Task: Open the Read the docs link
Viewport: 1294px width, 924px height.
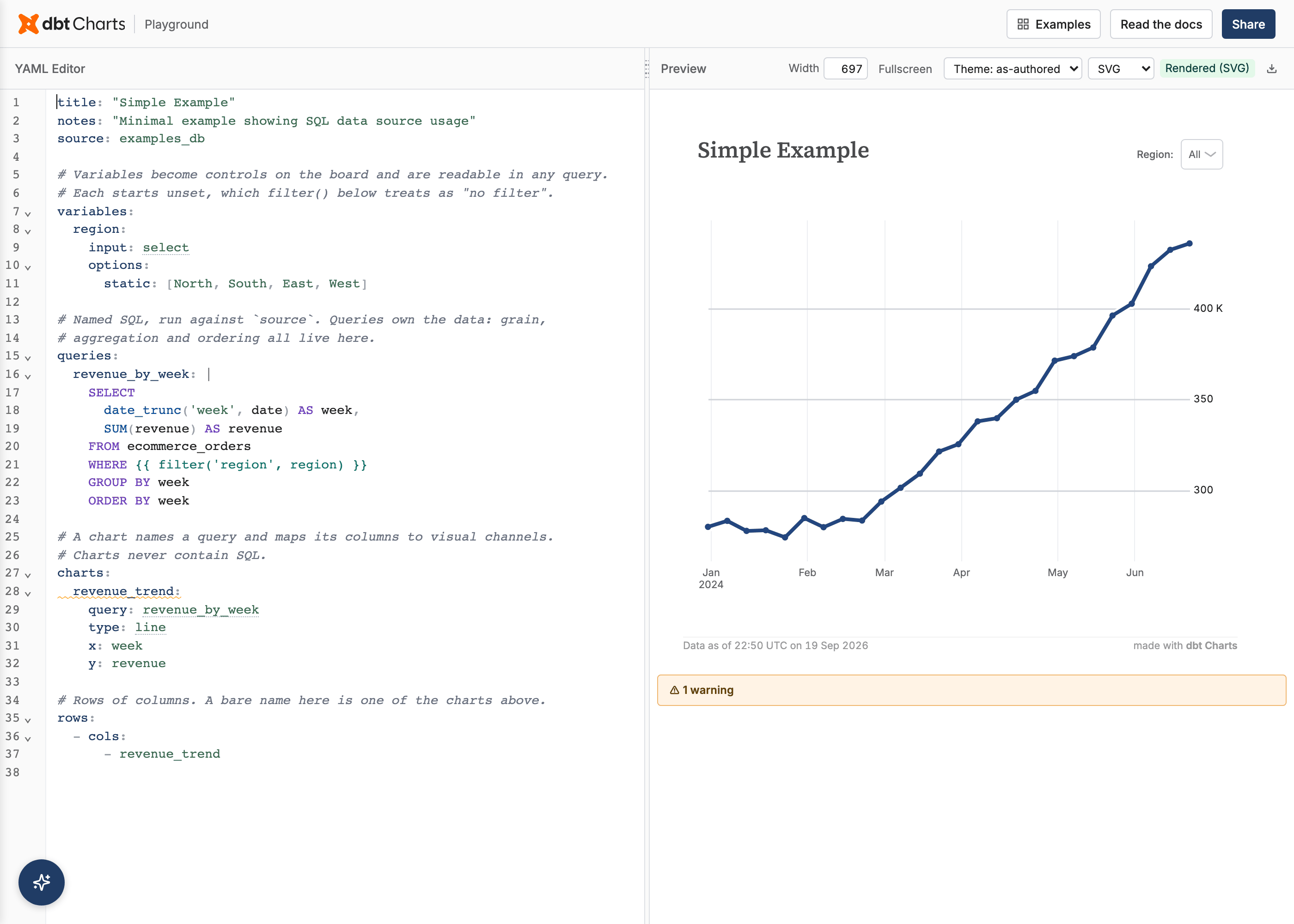Action: (x=1161, y=24)
